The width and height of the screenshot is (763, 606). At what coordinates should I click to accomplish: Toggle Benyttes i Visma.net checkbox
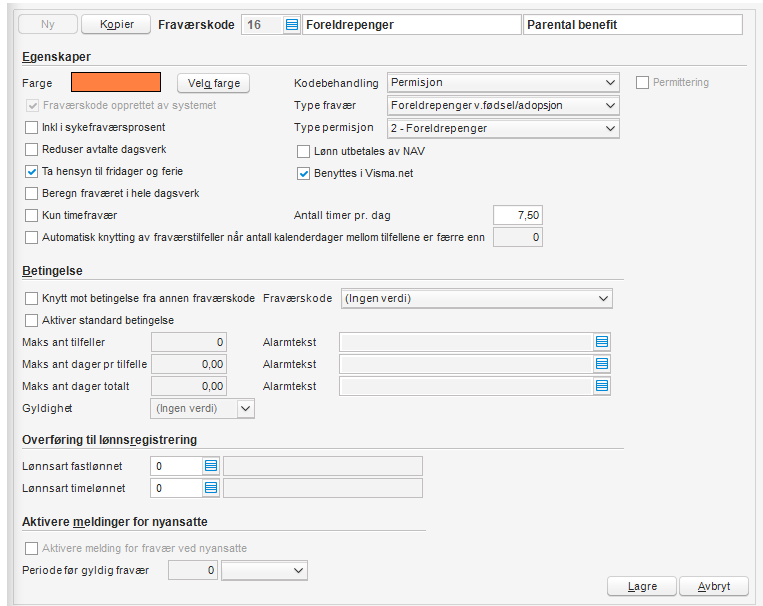click(x=305, y=173)
